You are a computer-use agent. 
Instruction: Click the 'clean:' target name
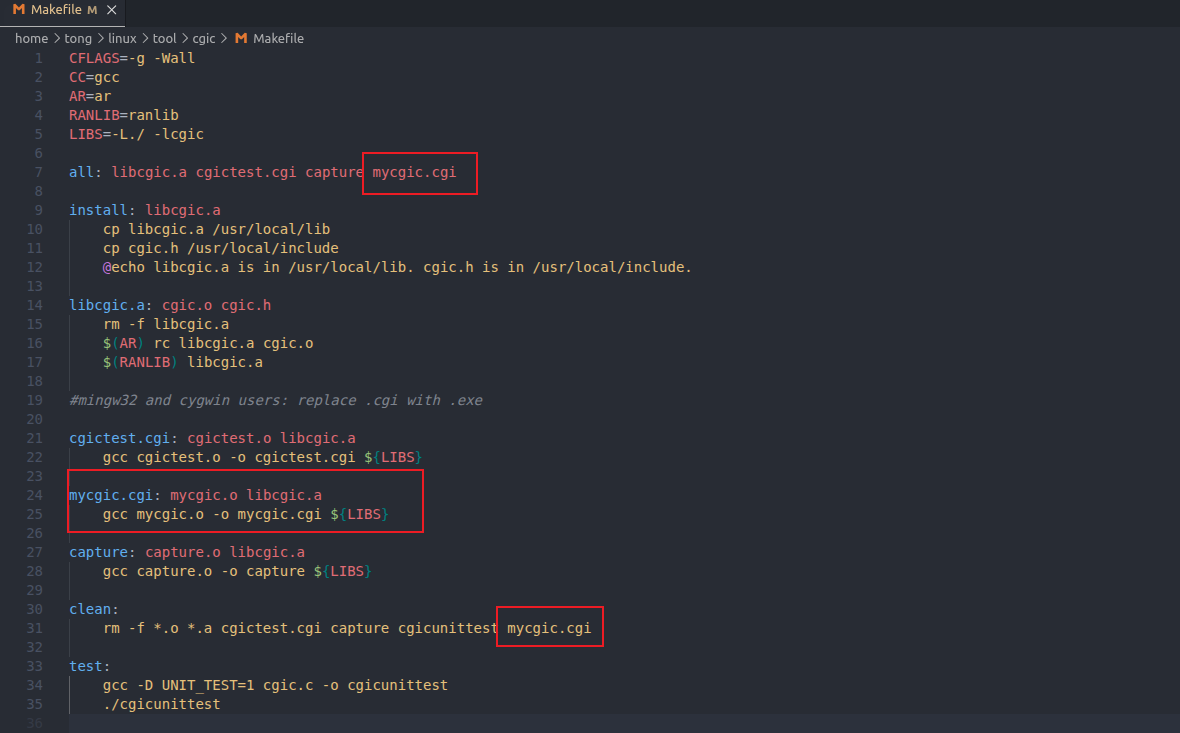(x=94, y=610)
